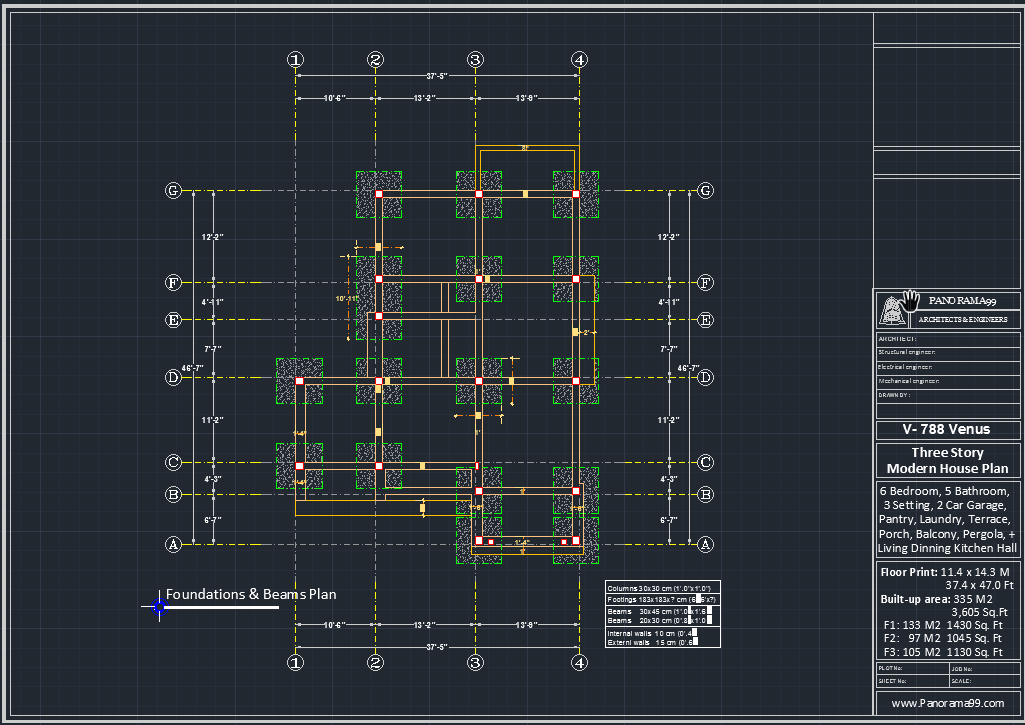Viewport: 1025px width, 725px height.
Task: Click the 'SHEET No:' cell
Action: coord(913,681)
